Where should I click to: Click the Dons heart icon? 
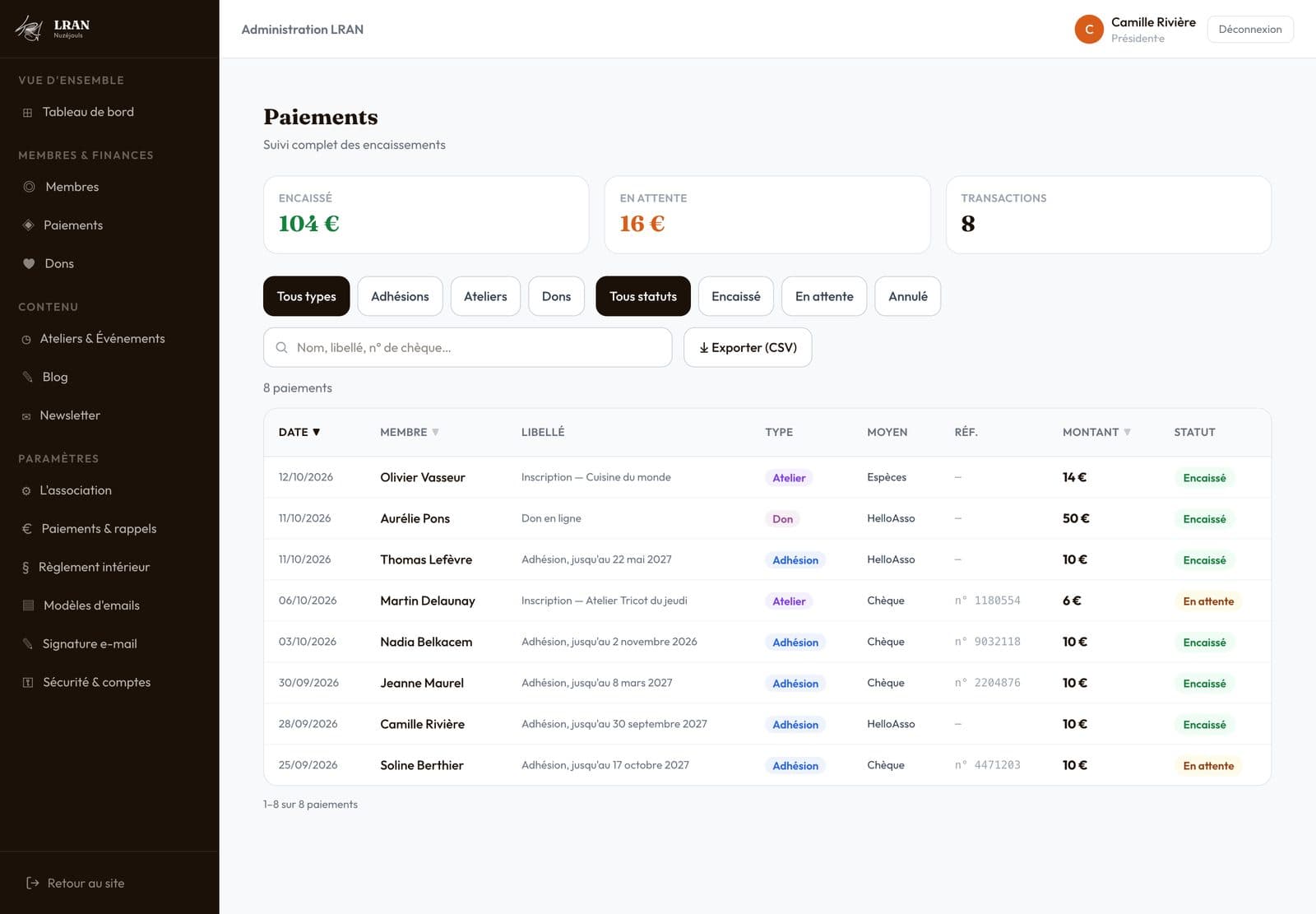(x=29, y=264)
